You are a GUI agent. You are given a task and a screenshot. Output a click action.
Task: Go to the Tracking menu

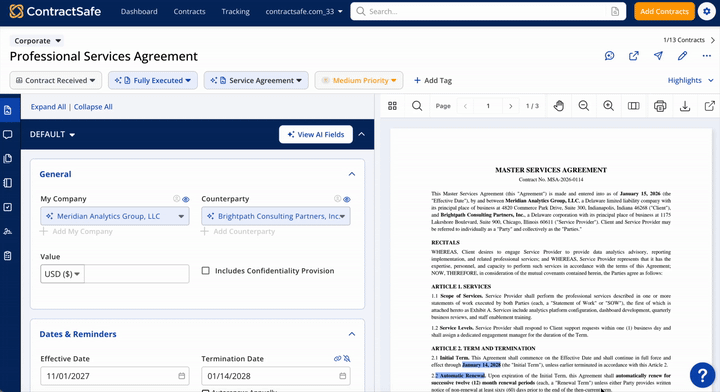236,11
